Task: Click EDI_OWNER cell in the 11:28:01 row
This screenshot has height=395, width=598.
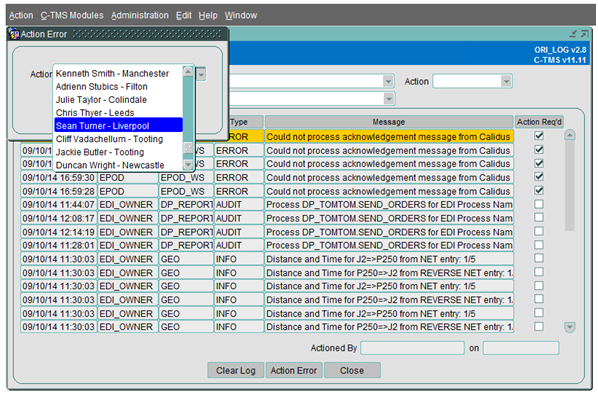Action: click(x=128, y=246)
